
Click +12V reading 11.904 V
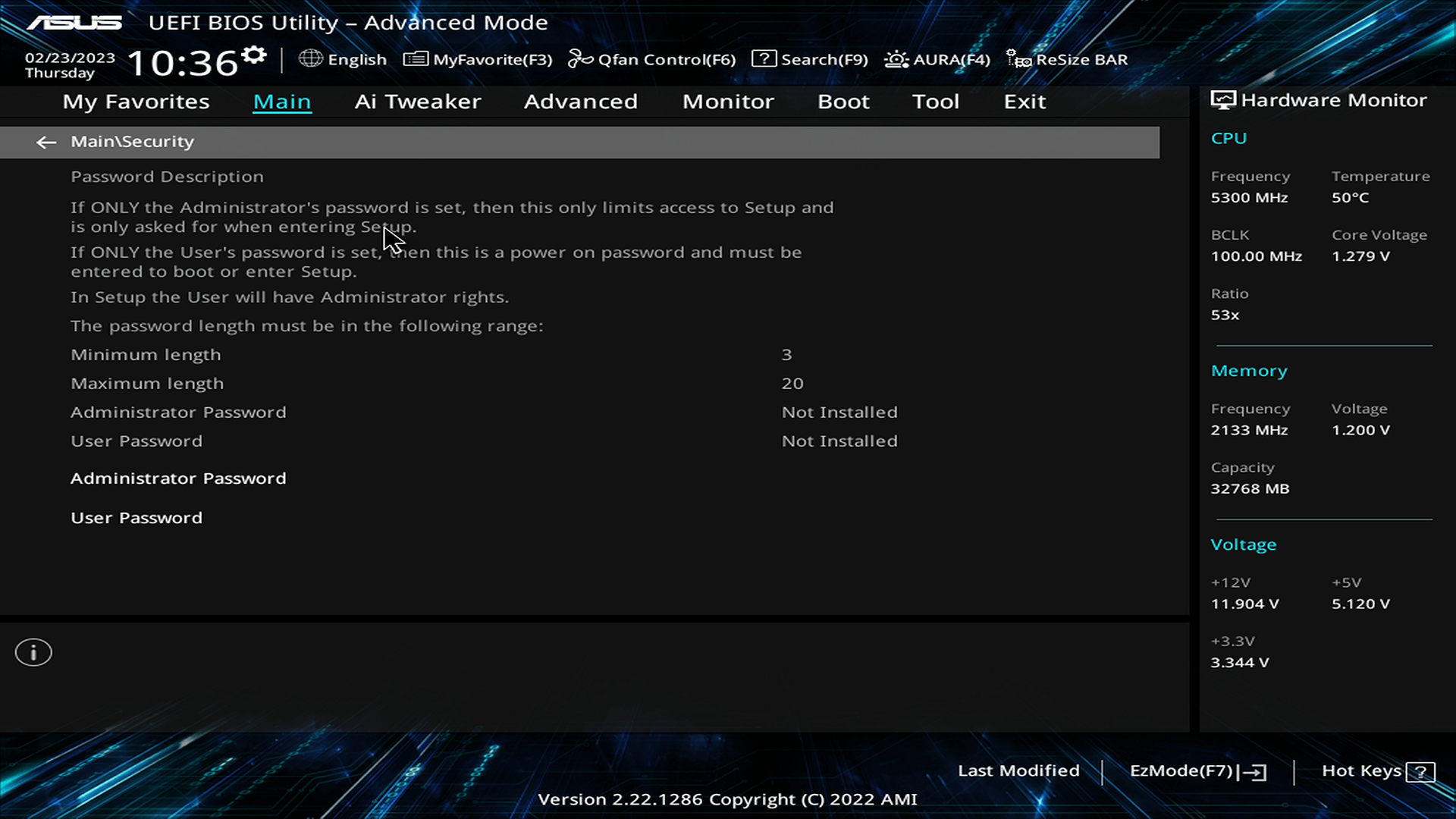click(x=1244, y=604)
